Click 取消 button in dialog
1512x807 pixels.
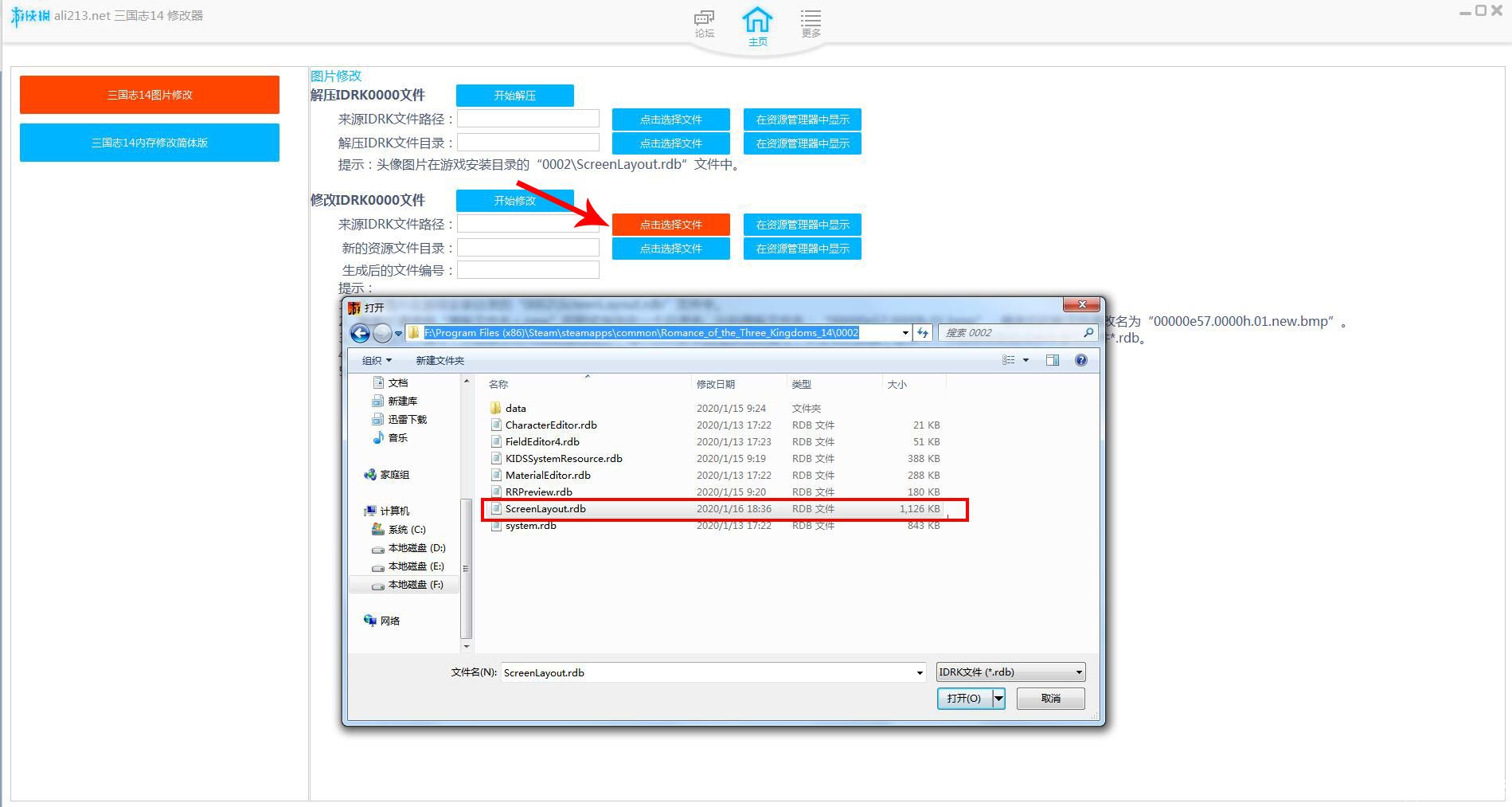(x=1050, y=698)
